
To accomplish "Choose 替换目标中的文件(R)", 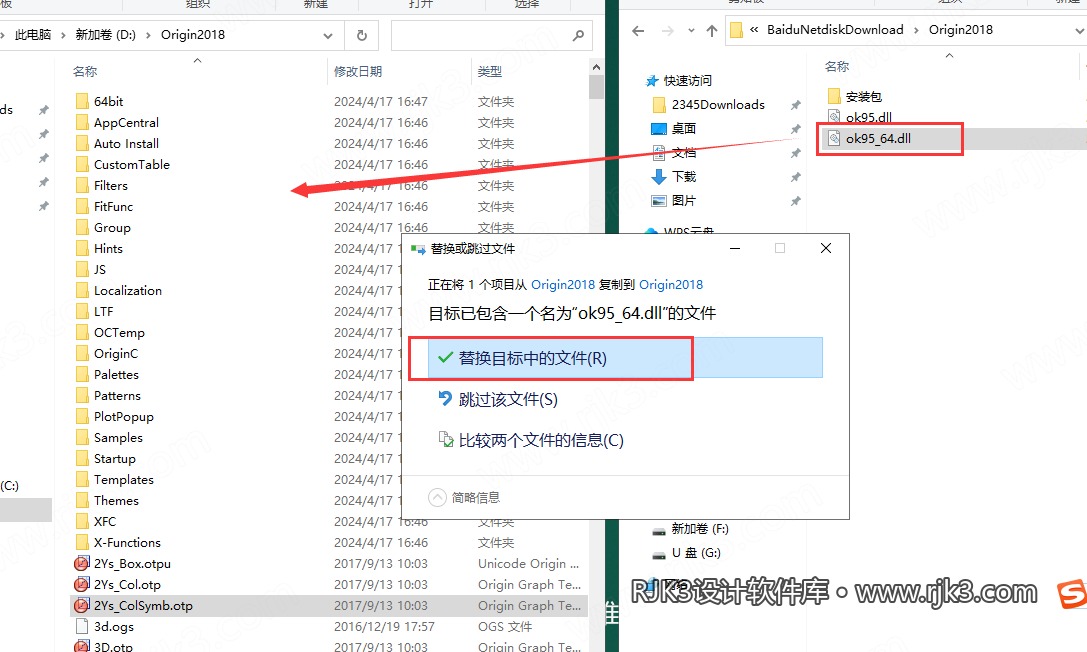I will point(625,358).
